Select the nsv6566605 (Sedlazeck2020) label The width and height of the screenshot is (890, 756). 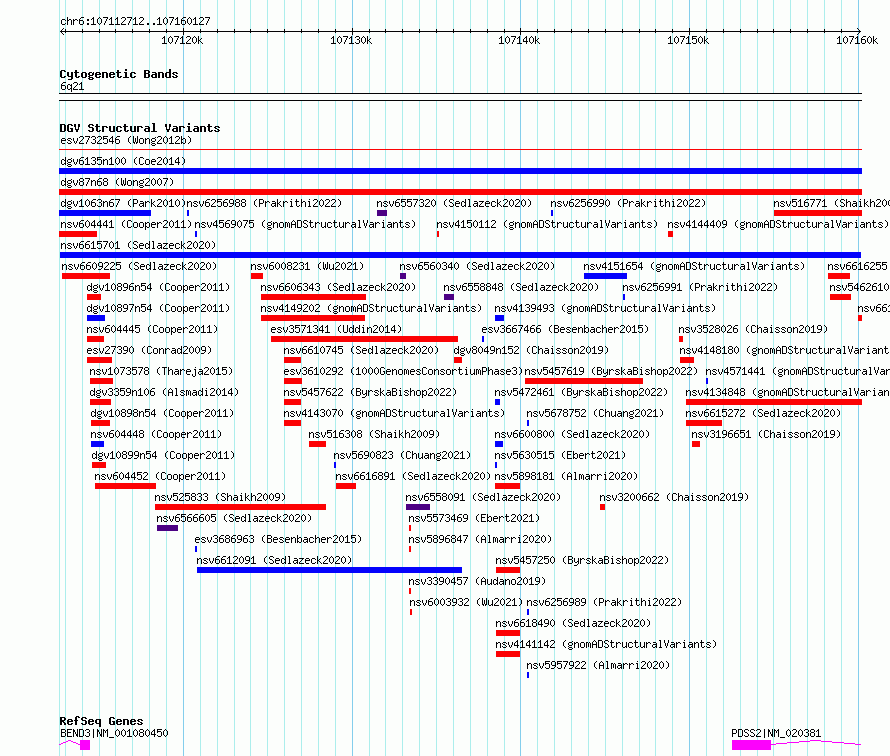click(x=234, y=518)
